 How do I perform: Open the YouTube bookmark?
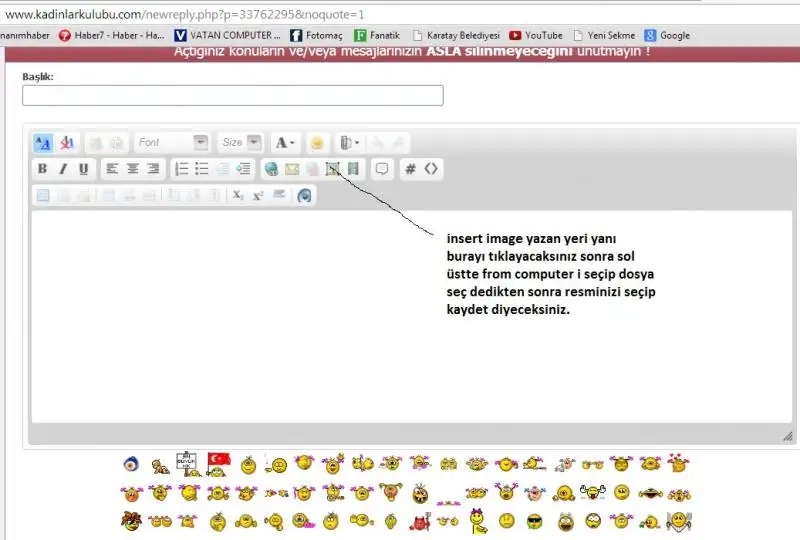click(x=536, y=35)
